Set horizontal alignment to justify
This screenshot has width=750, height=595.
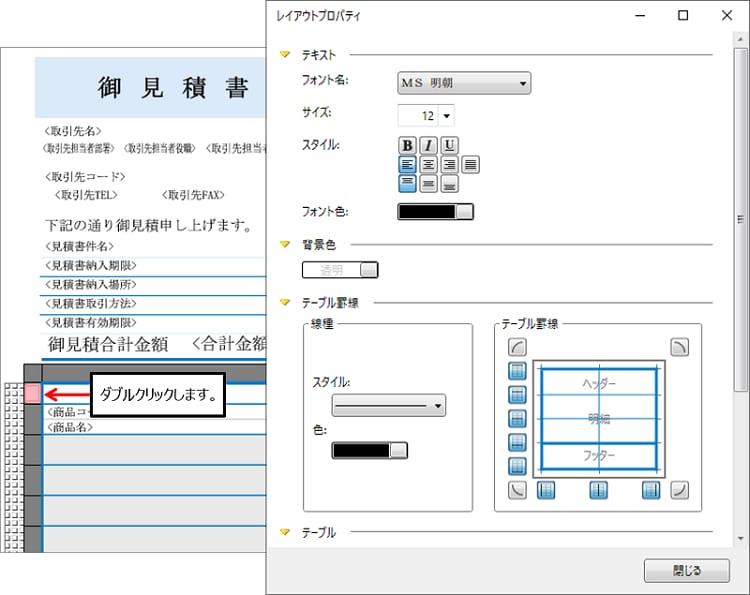[471, 164]
